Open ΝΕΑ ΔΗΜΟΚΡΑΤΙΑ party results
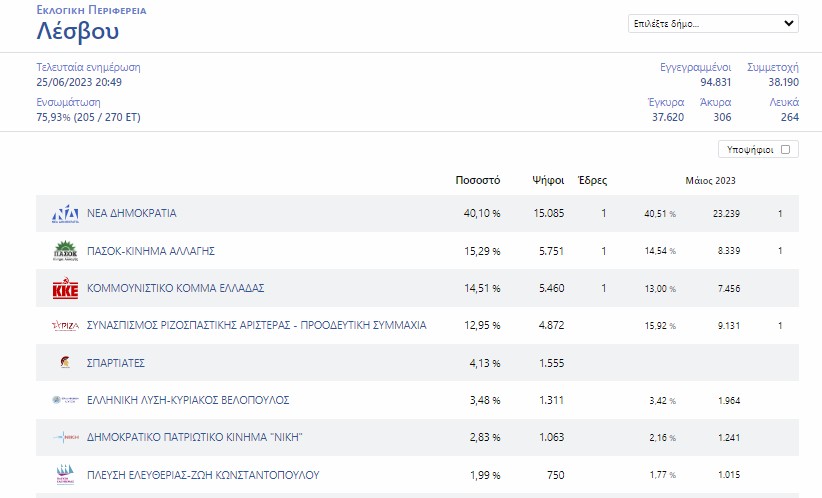The width and height of the screenshot is (822, 498). click(132, 214)
